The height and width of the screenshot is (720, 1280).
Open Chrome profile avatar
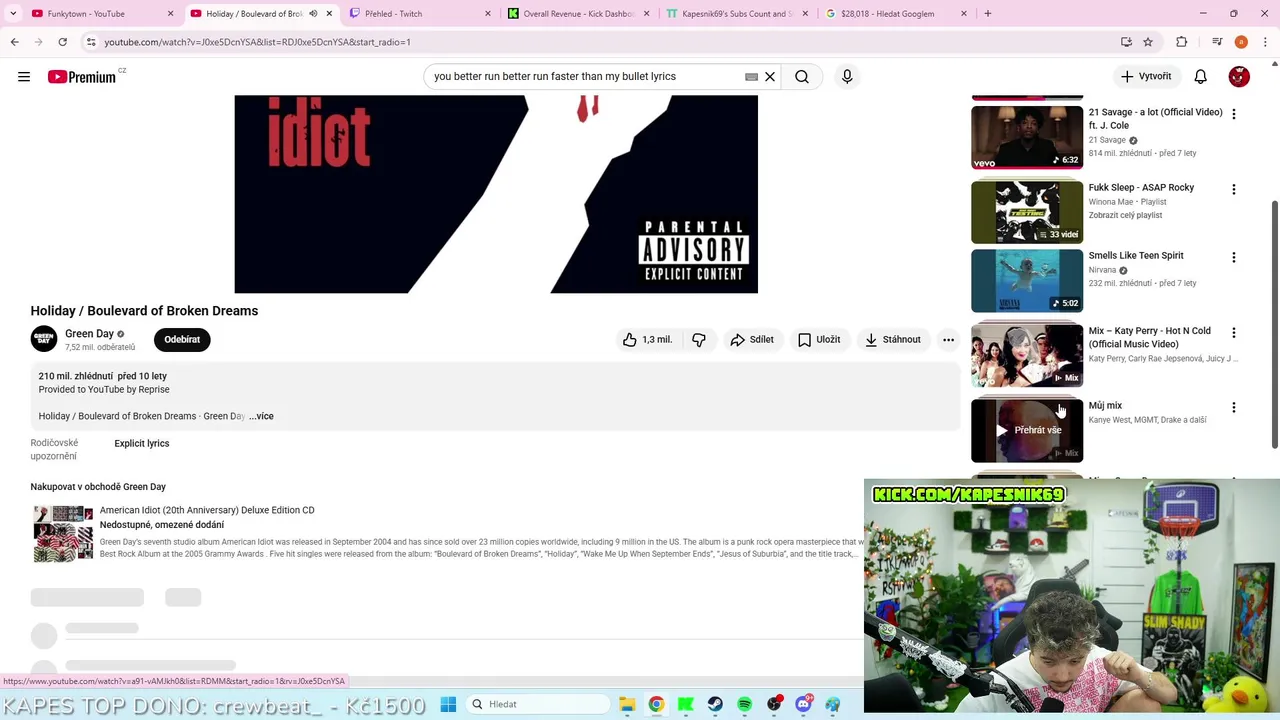pyautogui.click(x=1241, y=42)
